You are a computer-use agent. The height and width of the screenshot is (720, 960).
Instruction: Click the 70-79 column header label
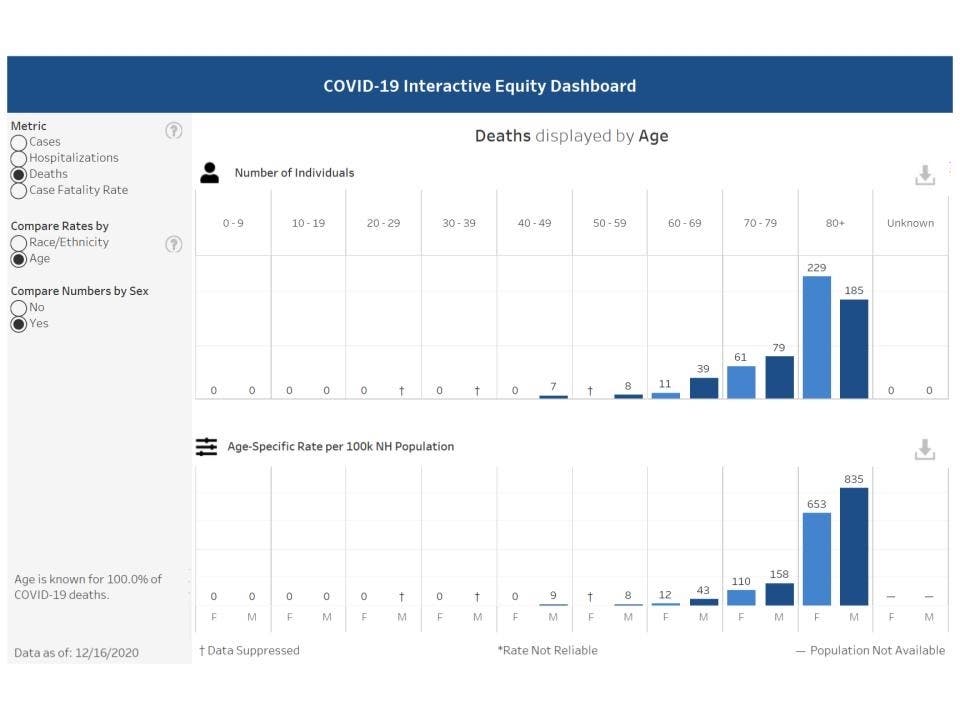coord(759,222)
